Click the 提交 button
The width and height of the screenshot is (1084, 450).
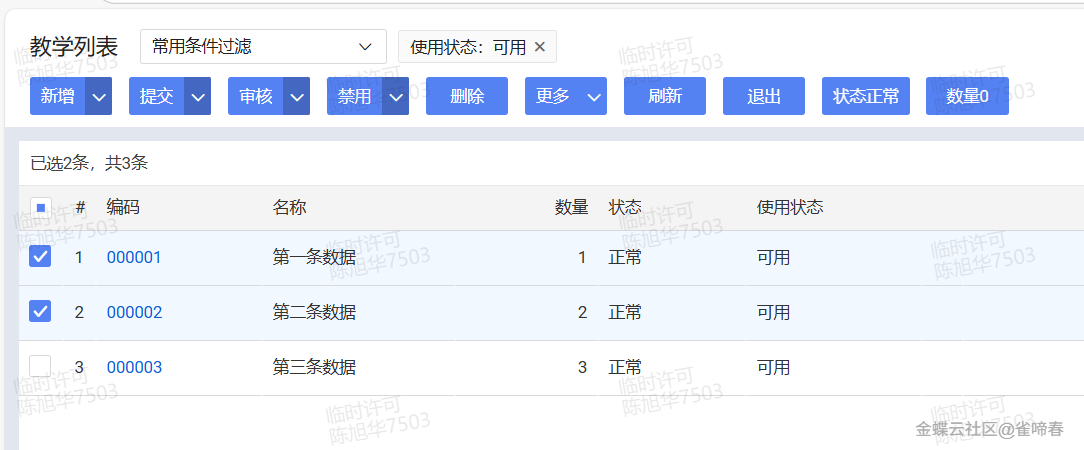156,96
